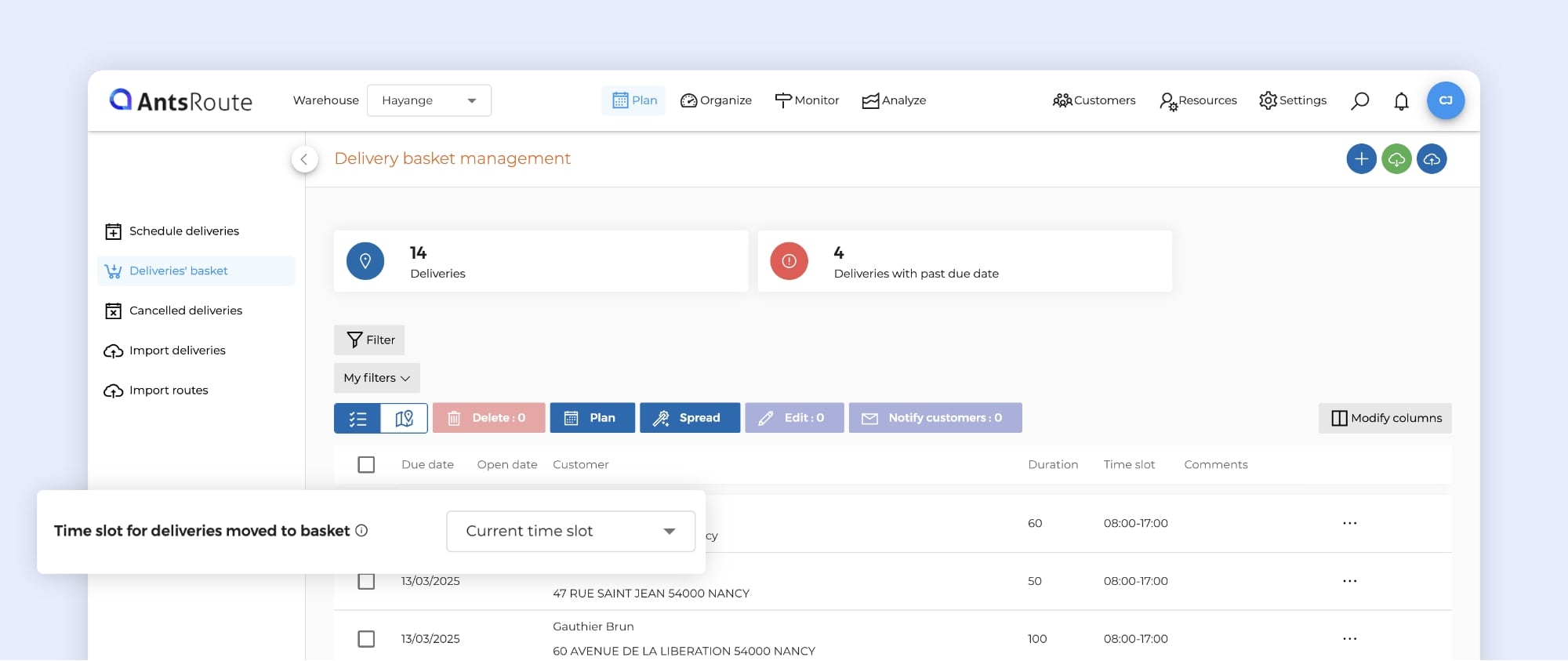Click the search magnifier icon

click(1359, 101)
